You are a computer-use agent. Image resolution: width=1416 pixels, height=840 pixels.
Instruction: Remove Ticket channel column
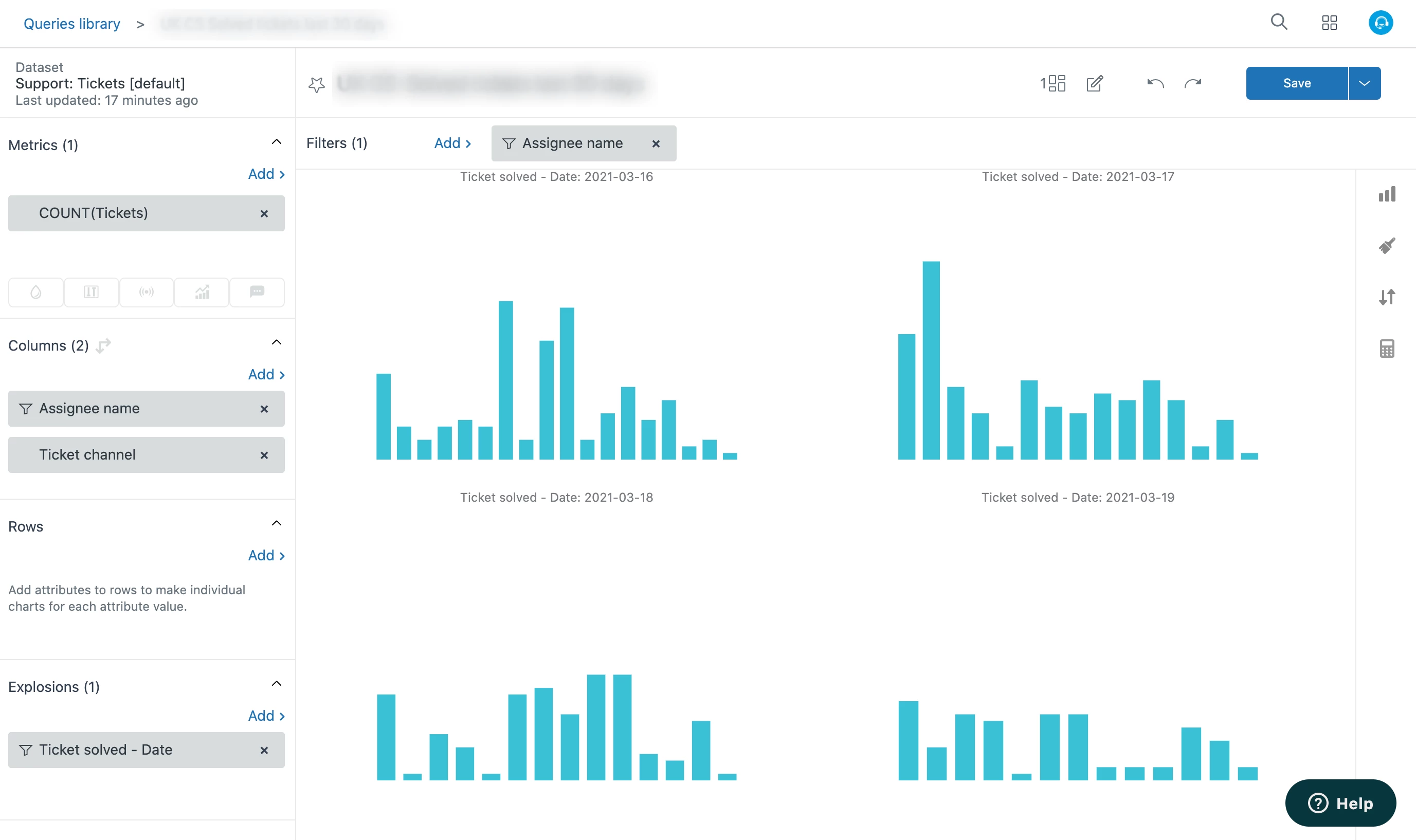pyautogui.click(x=264, y=455)
